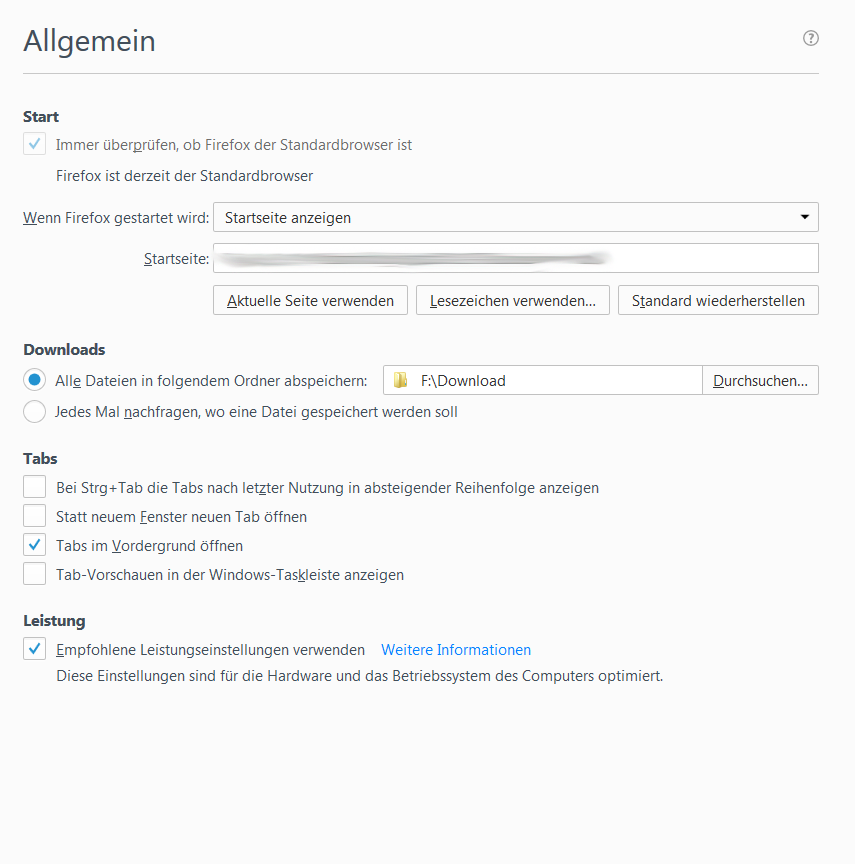Select 'Jedes Mal nachfragen' radio option
855x864 pixels.
click(x=35, y=411)
